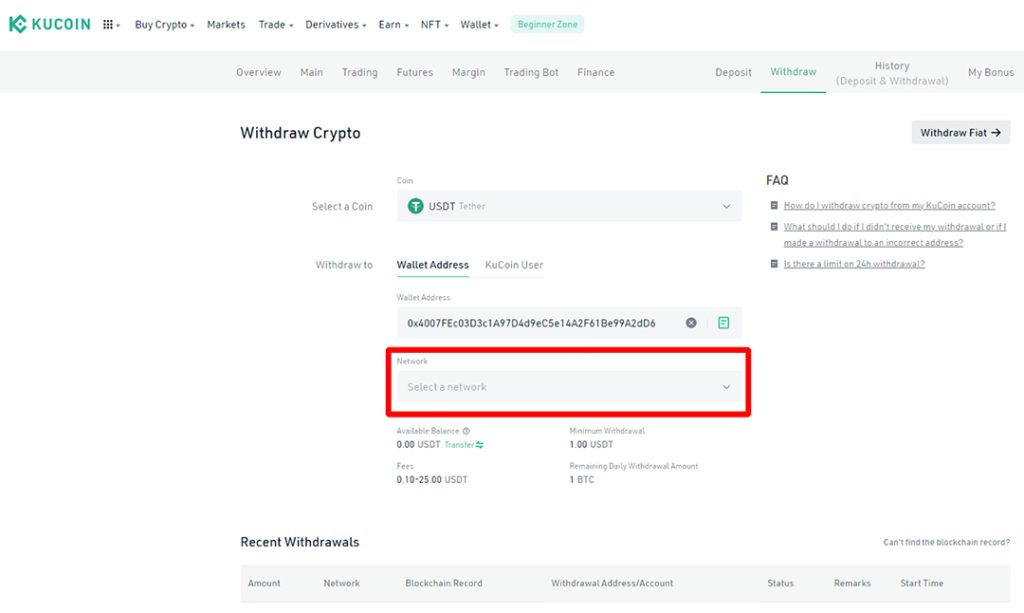This screenshot has height=613, width=1024.
Task: Click inside the Wallet Address input field
Action: click(x=542, y=322)
